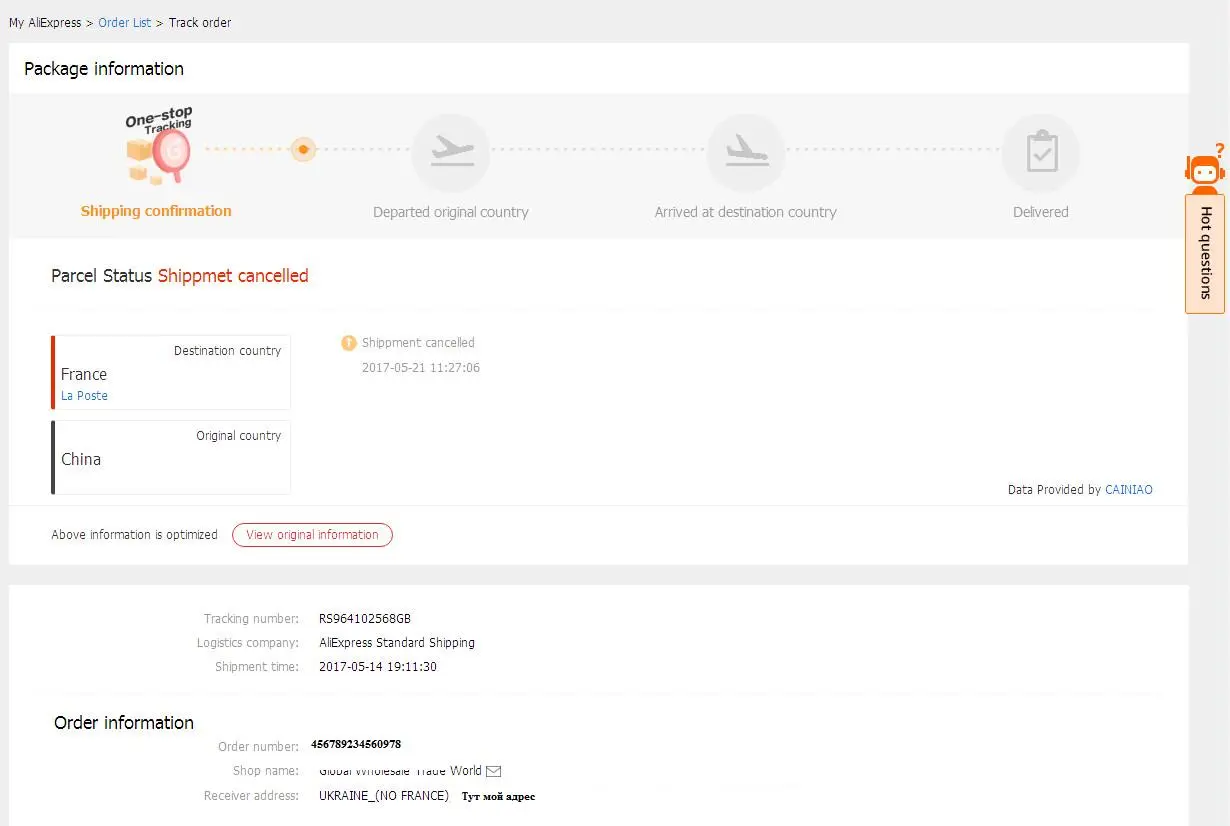This screenshot has width=1230, height=826.
Task: Open the La Poste link
Action: [x=84, y=396]
